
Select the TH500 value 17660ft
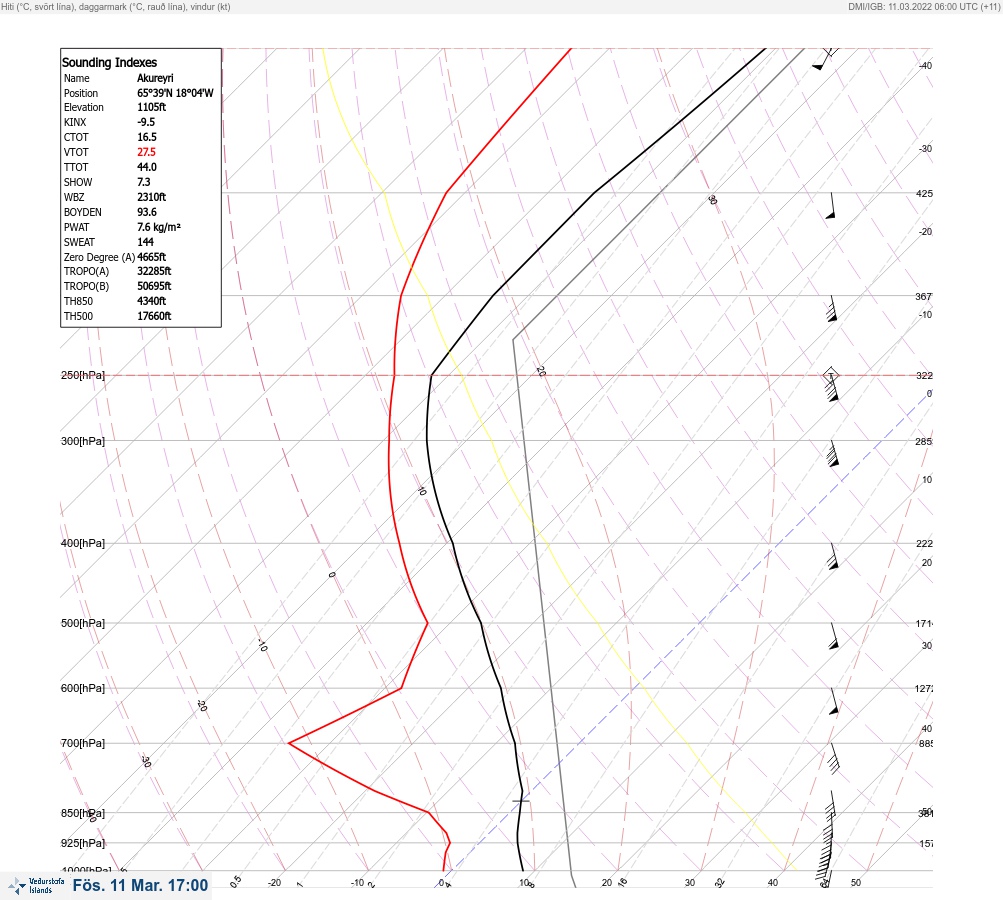154,316
